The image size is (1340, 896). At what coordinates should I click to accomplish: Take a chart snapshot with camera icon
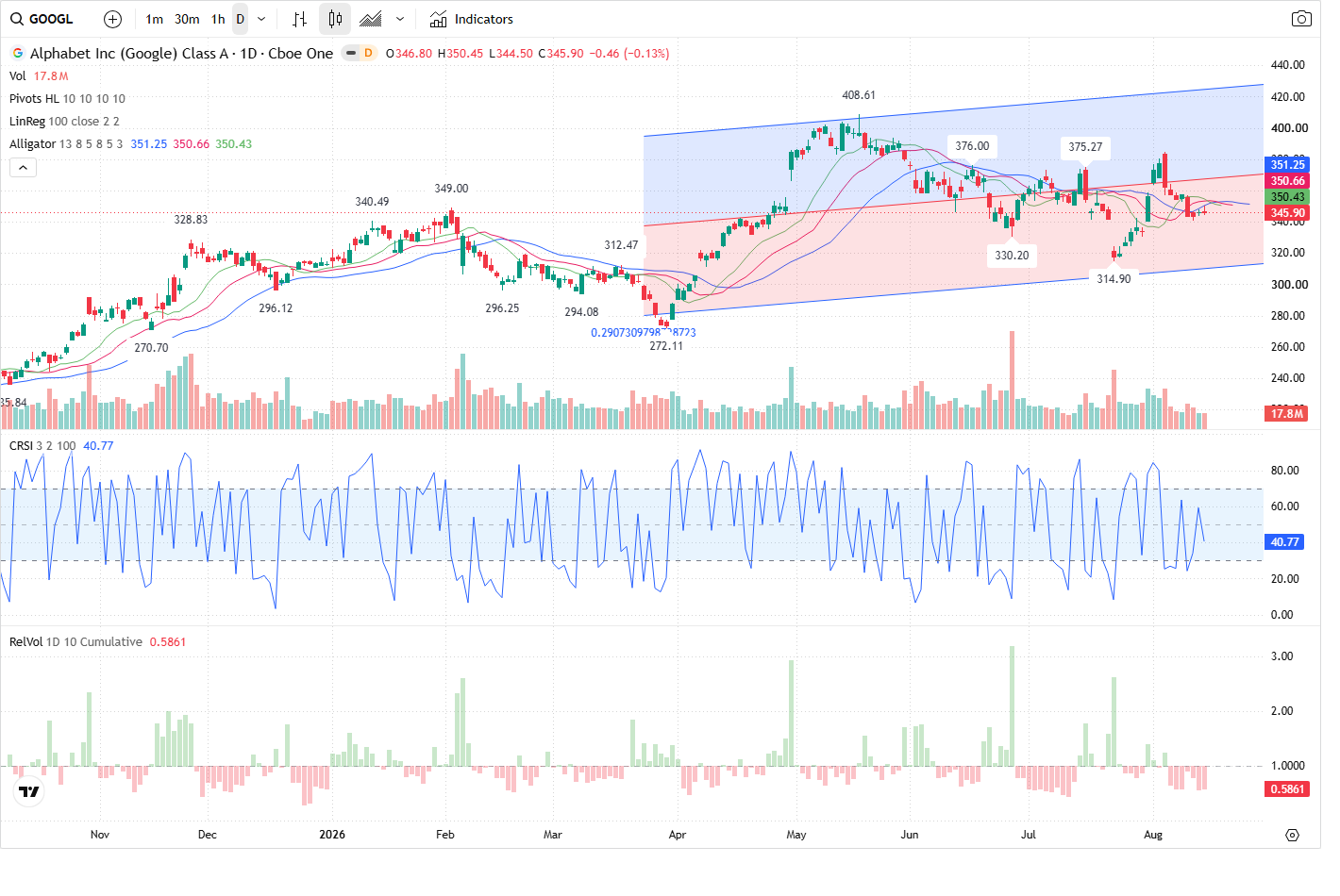click(1301, 19)
